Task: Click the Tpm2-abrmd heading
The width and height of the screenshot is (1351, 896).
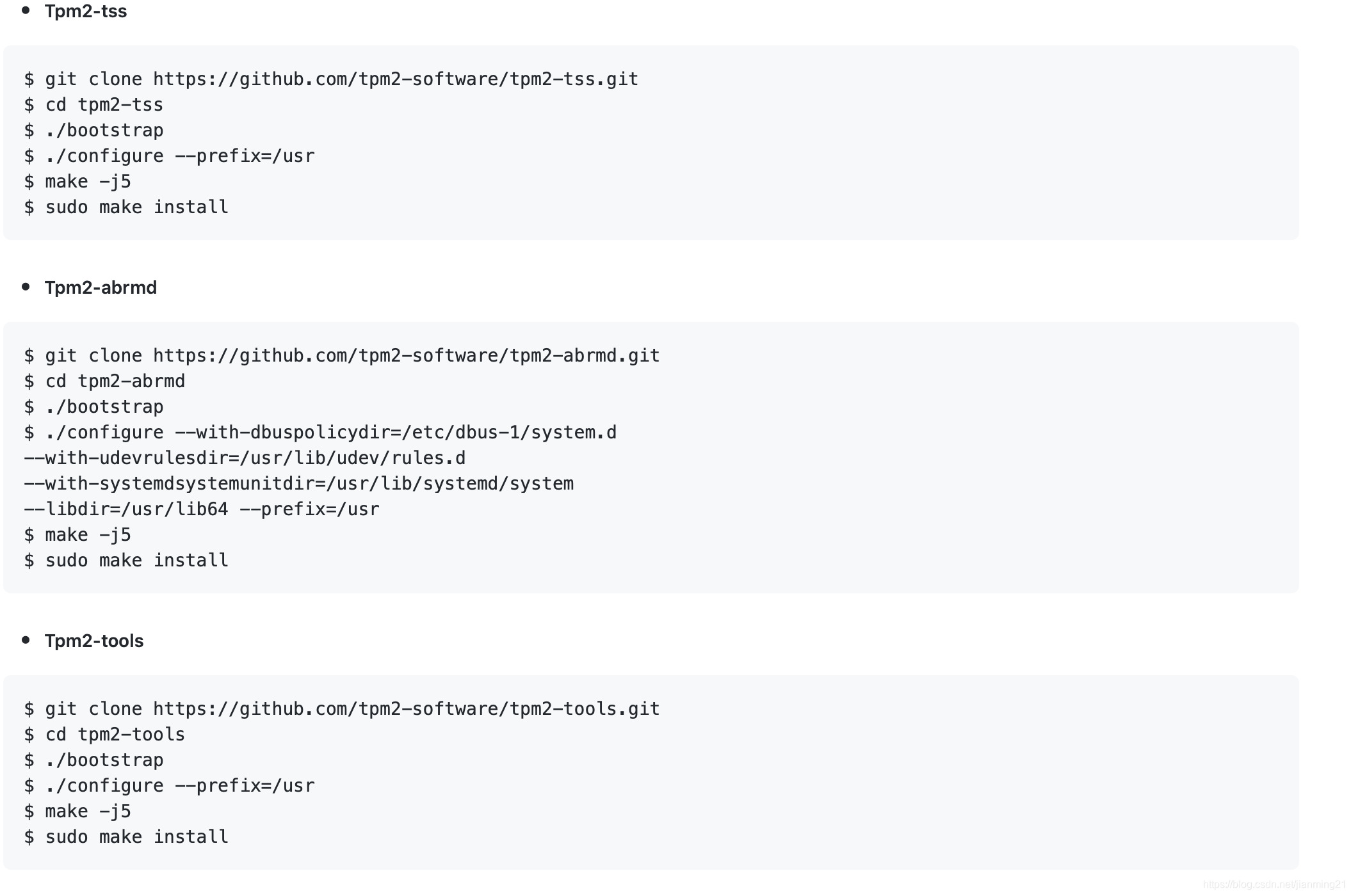Action: click(101, 288)
